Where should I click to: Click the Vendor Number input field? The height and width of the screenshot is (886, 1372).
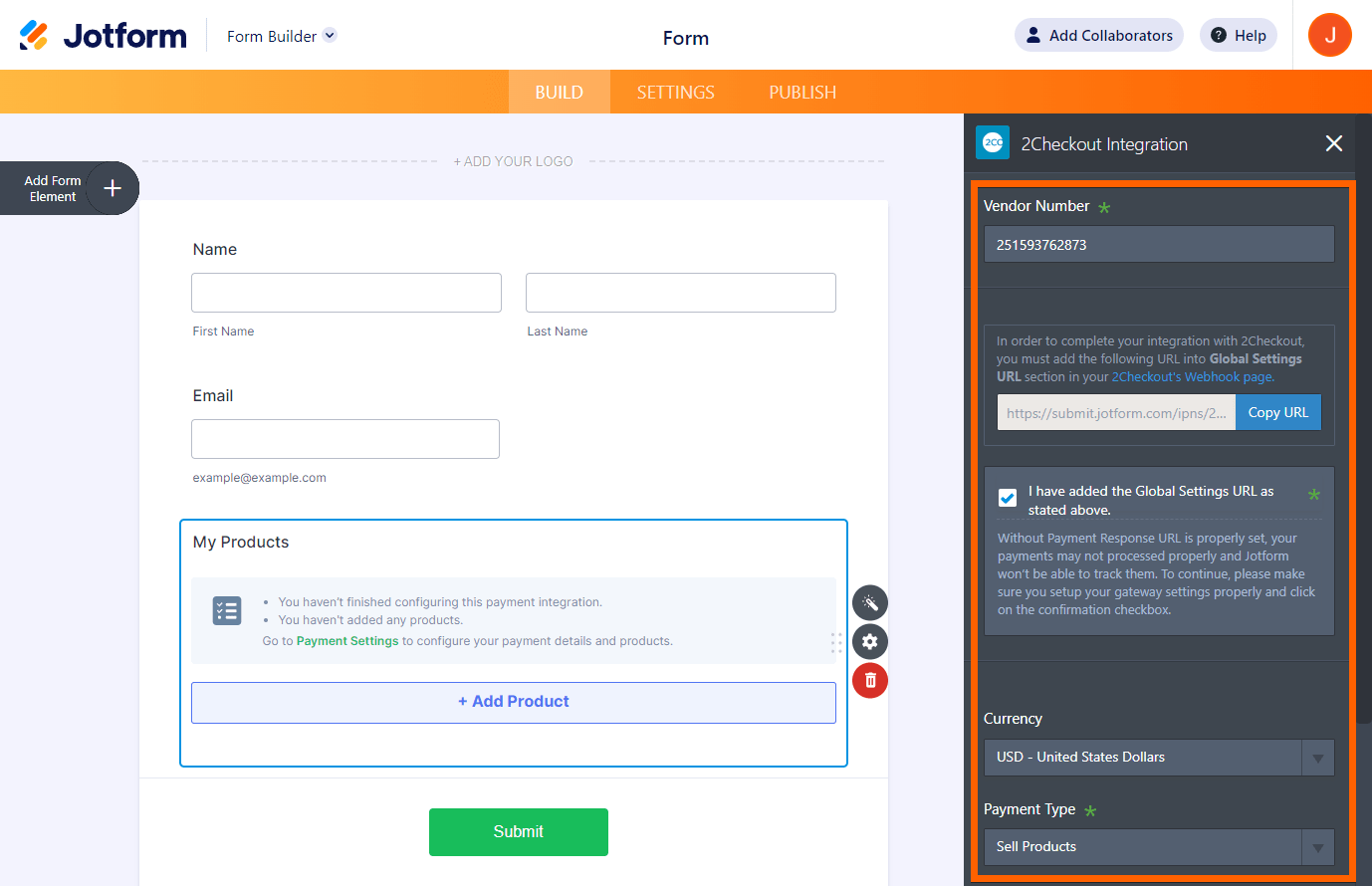(x=1159, y=244)
